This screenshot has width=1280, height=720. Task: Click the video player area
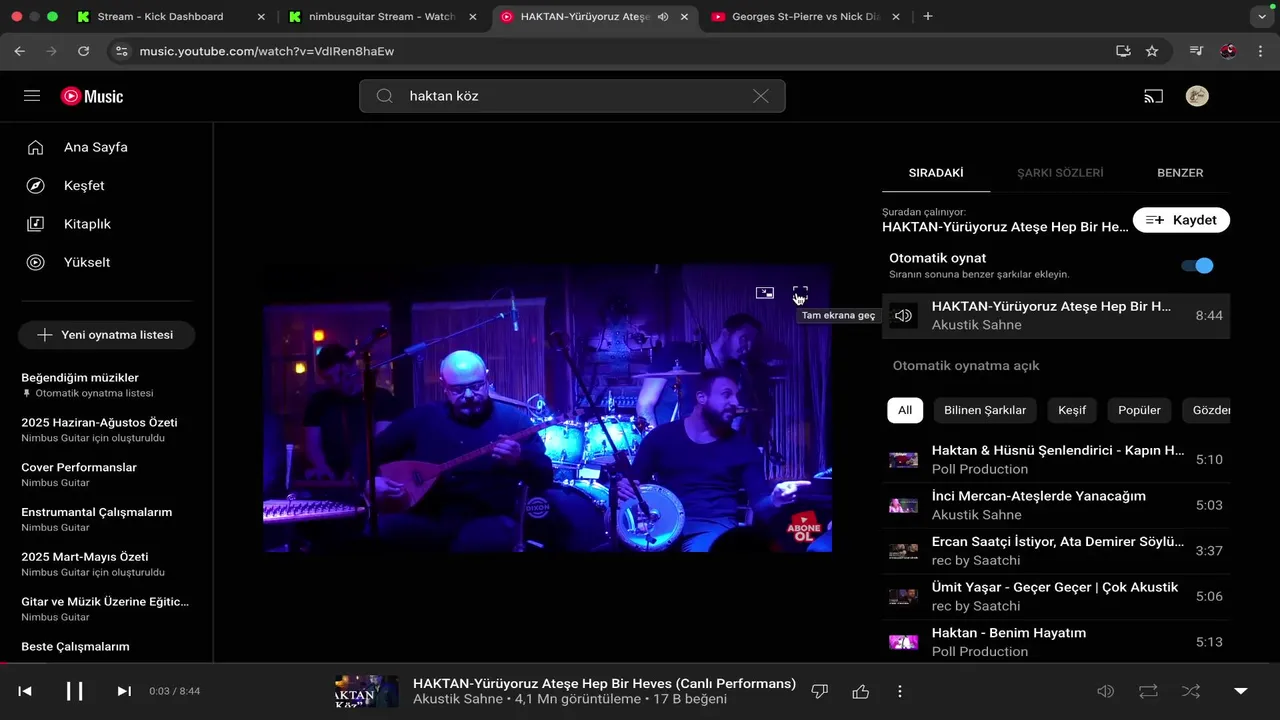click(x=547, y=408)
